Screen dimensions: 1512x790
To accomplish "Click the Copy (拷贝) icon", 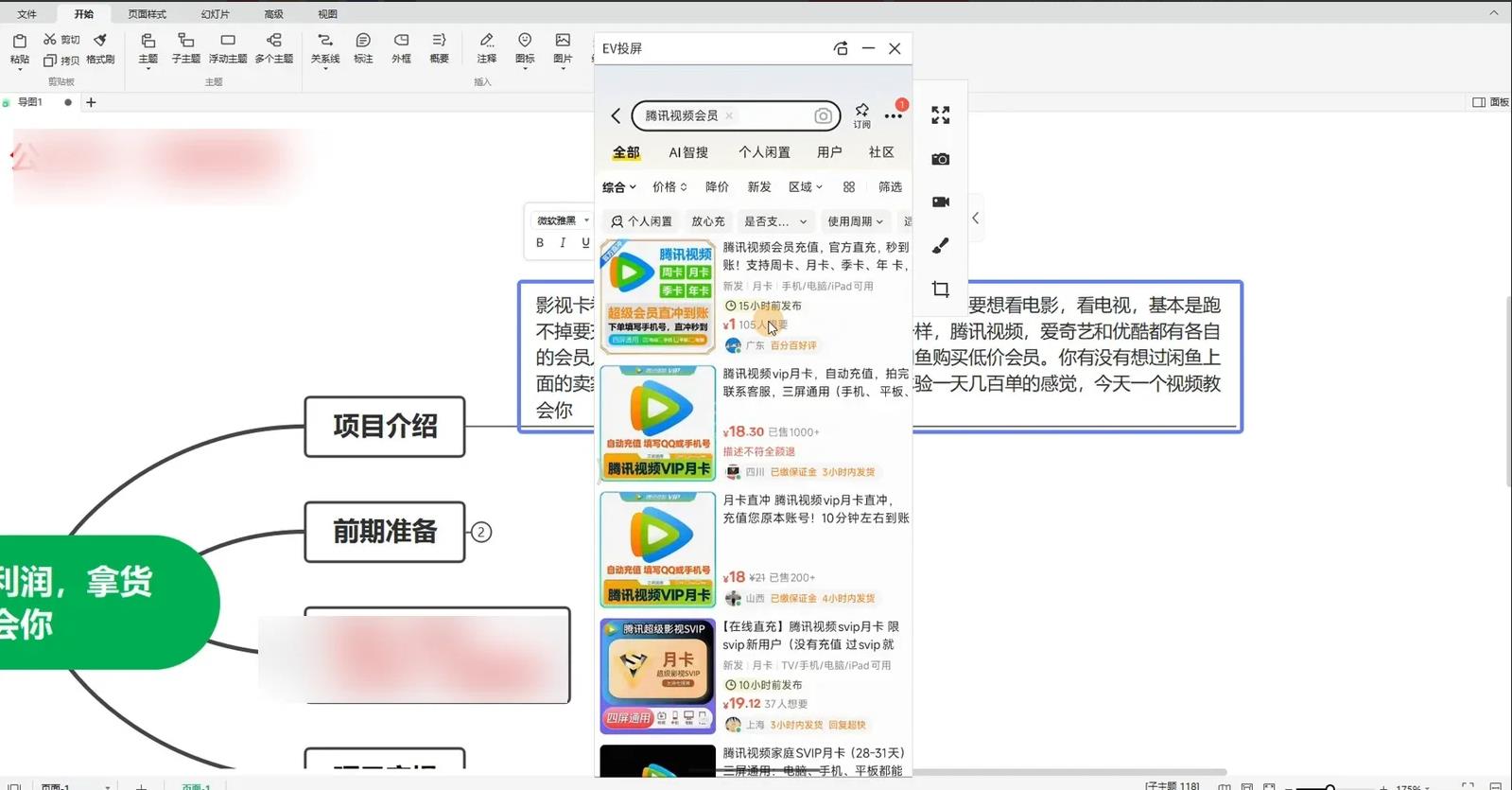I will (50, 61).
